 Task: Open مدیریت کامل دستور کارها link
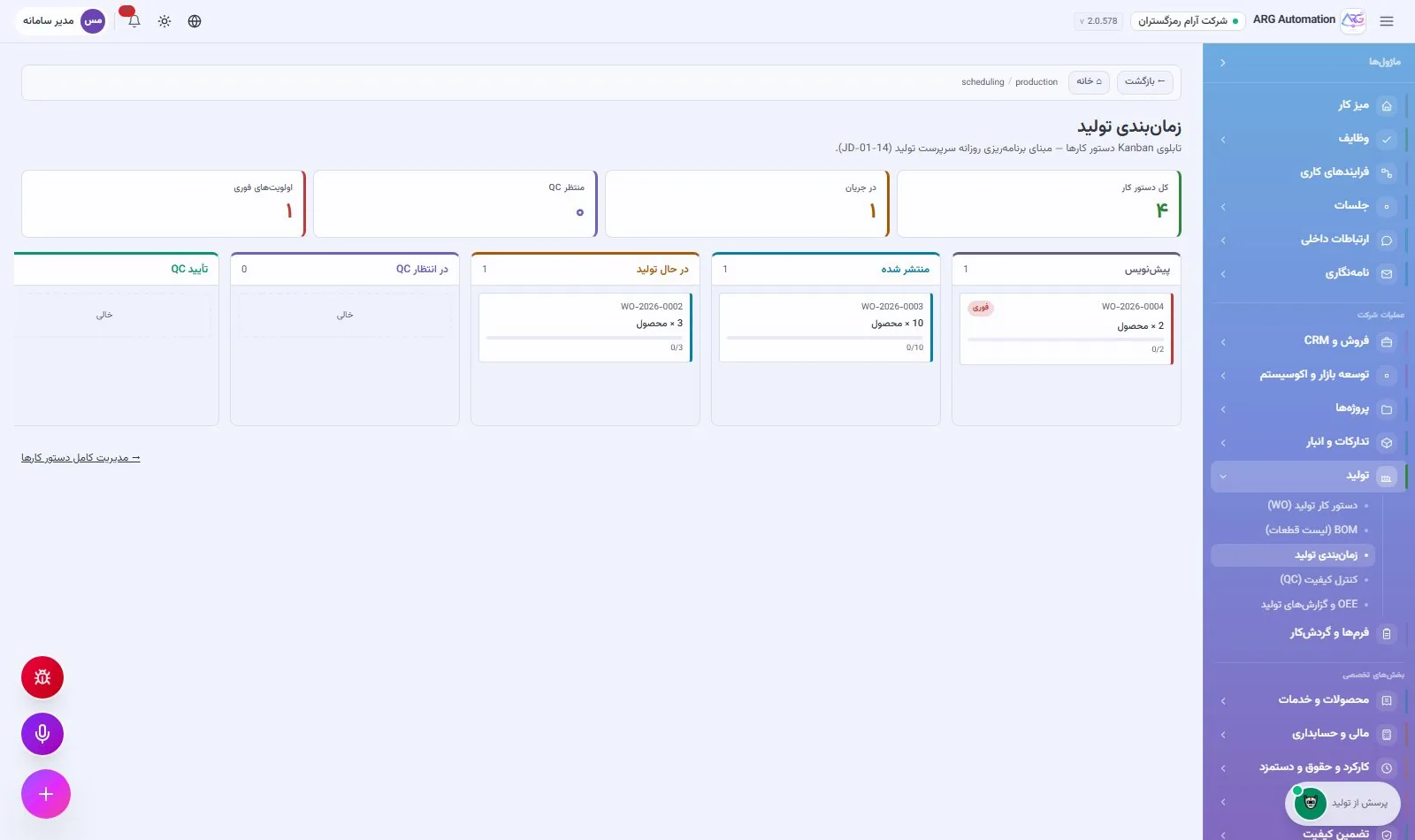tap(80, 457)
